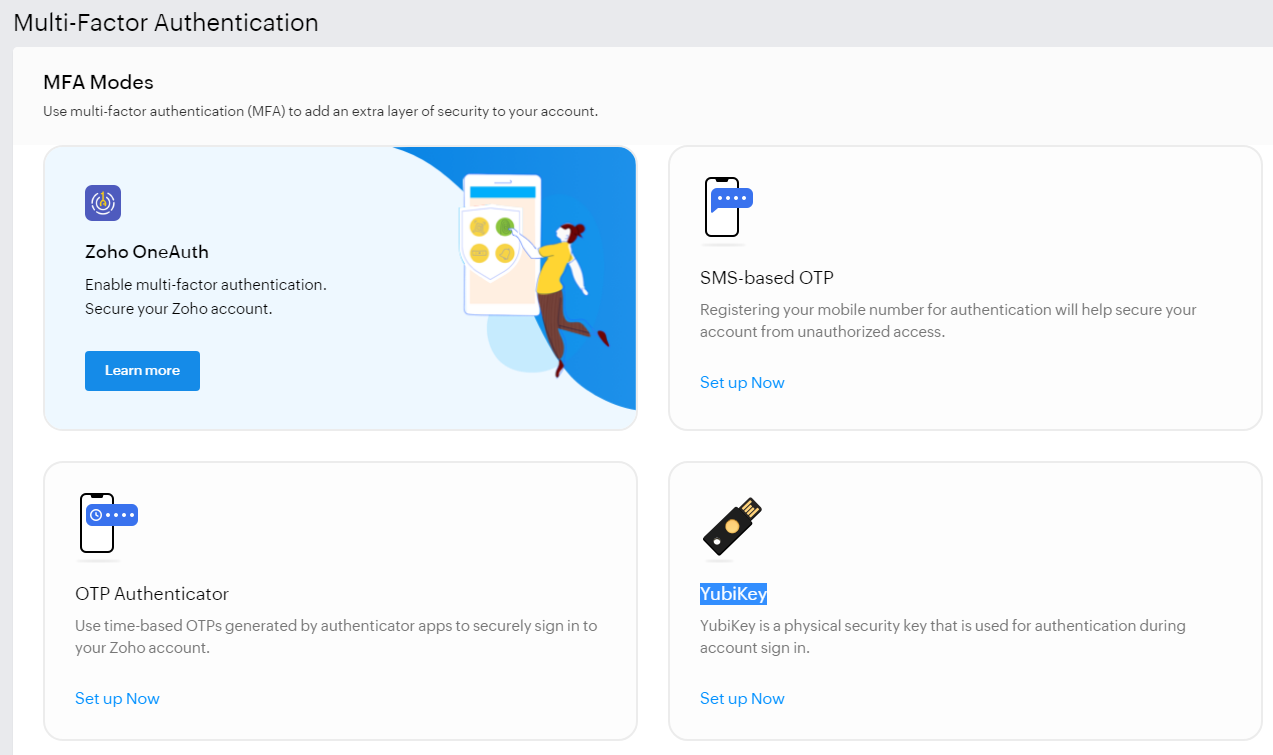The height and width of the screenshot is (755, 1273).
Task: Click the 'Secure your Zoho account.' text
Action: [179, 309]
